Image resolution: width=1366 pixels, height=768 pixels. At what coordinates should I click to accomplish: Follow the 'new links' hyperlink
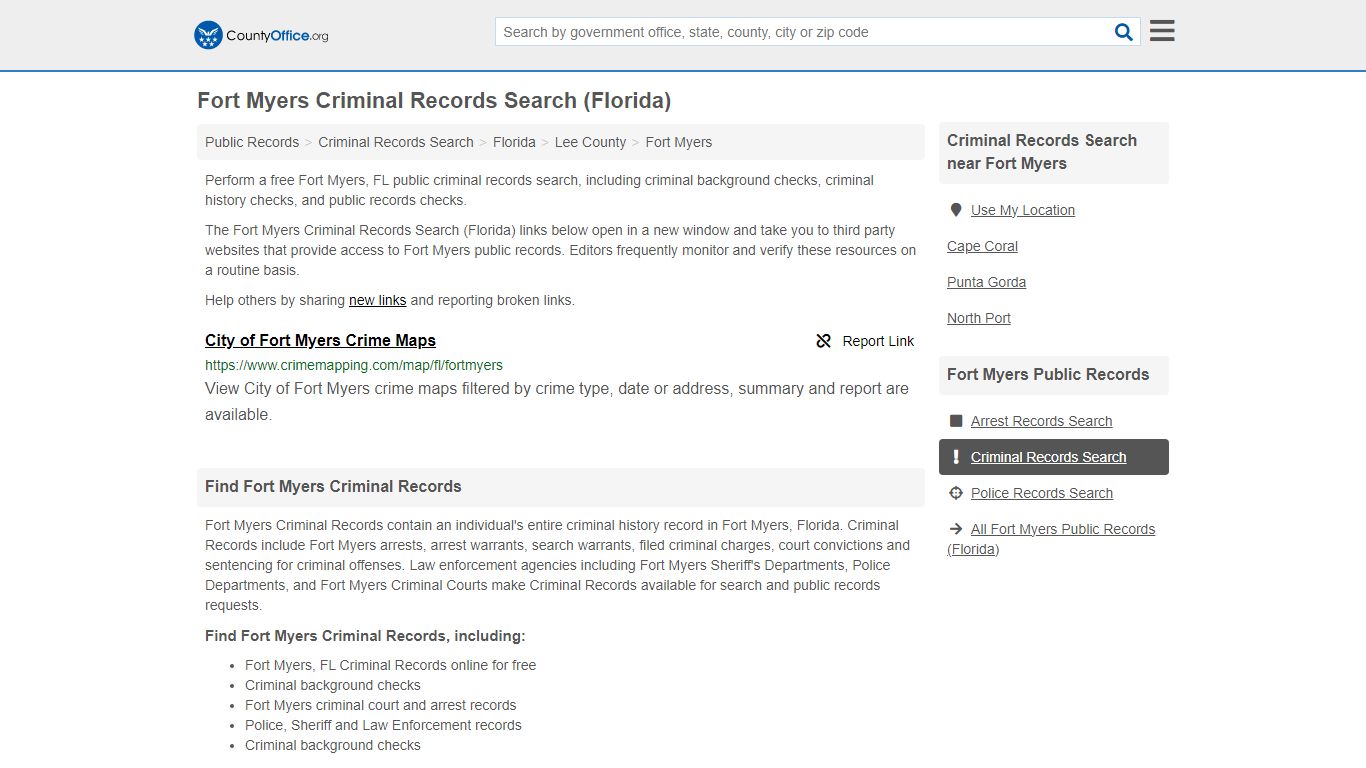(377, 300)
